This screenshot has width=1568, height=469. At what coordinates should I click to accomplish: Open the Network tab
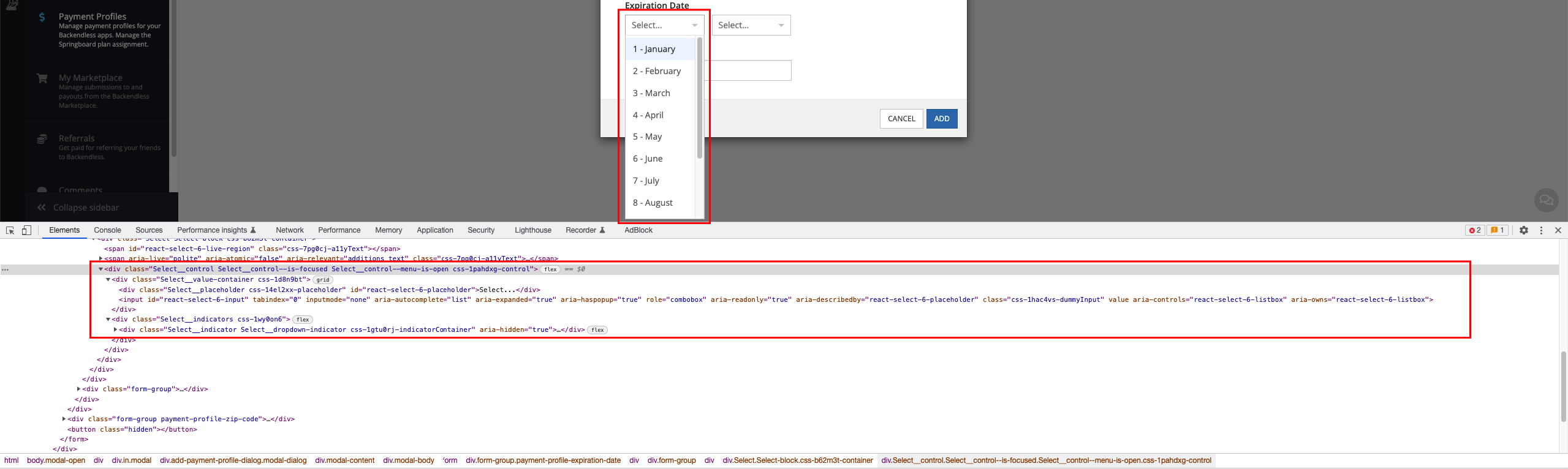(290, 230)
